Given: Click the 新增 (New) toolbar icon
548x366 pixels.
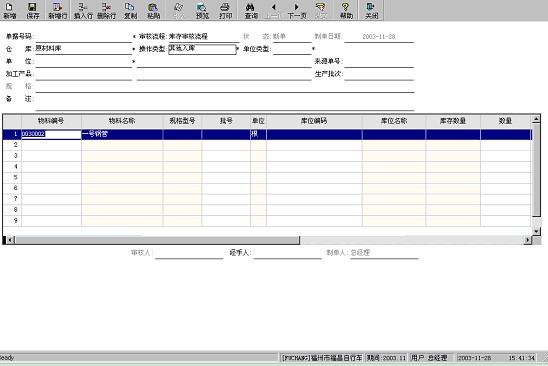Looking at the screenshot, I should pyautogui.click(x=10, y=10).
